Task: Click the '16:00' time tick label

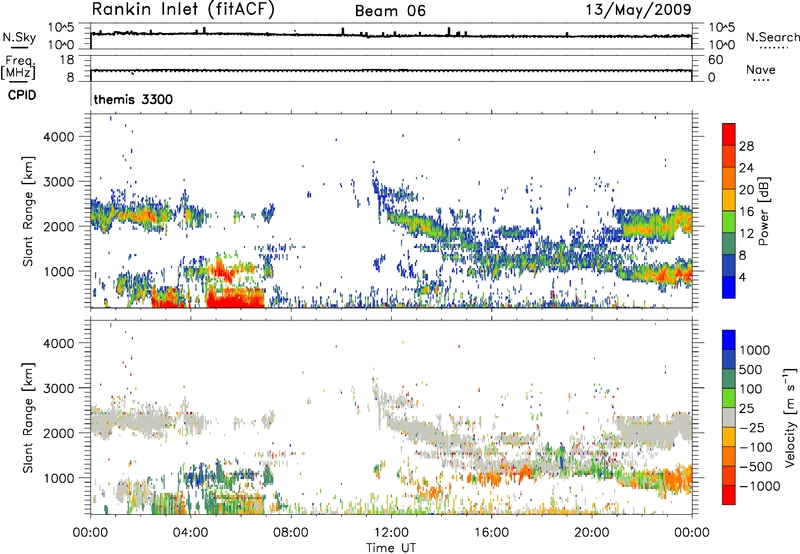Action: (491, 533)
